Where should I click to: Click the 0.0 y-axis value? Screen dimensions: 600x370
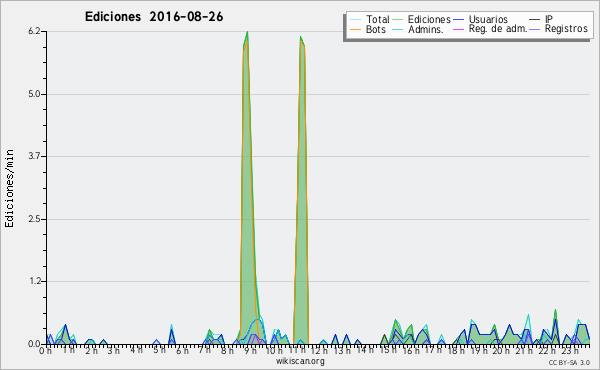[34, 344]
